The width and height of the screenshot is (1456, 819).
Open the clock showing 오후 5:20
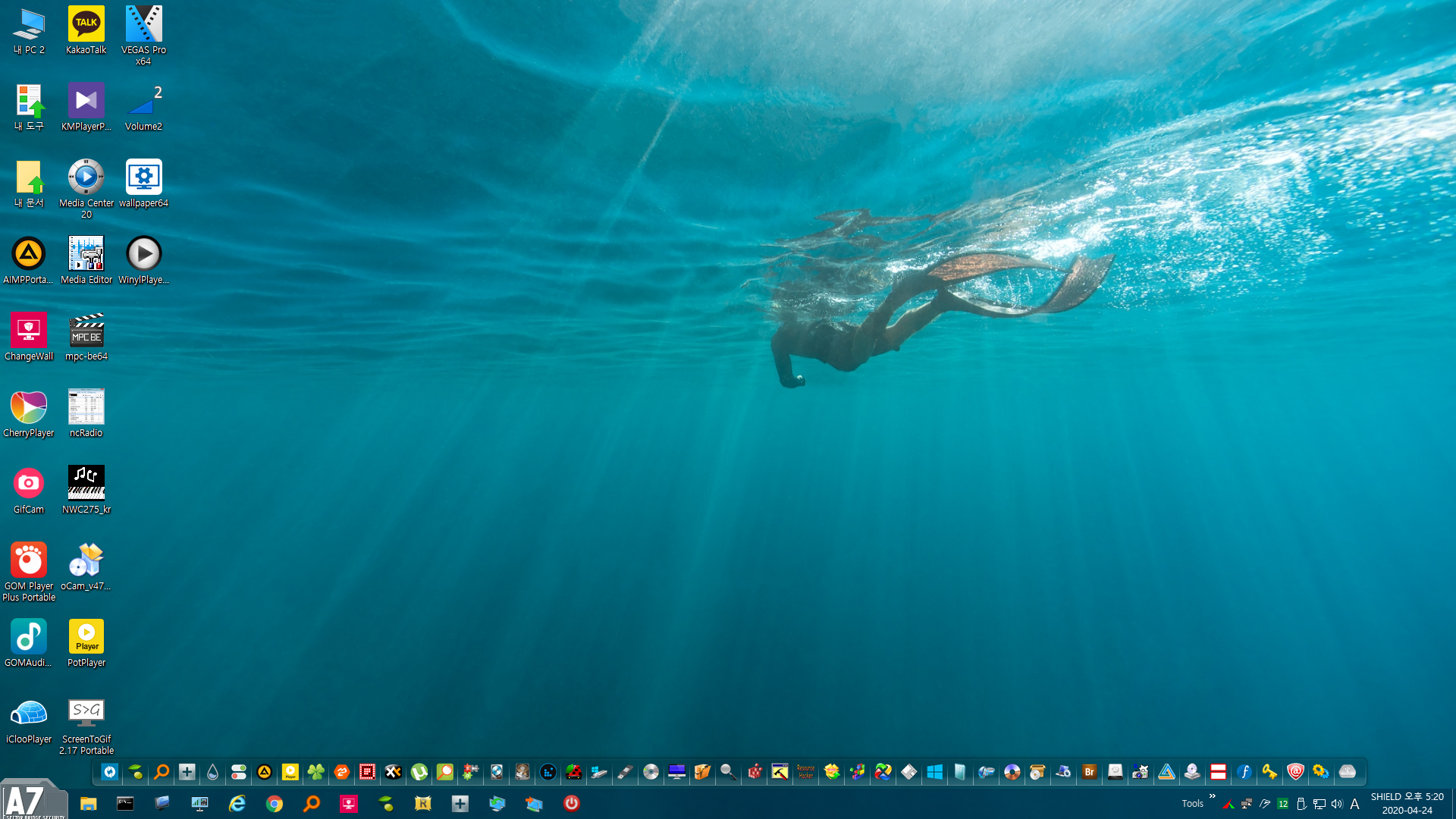(x=1407, y=804)
